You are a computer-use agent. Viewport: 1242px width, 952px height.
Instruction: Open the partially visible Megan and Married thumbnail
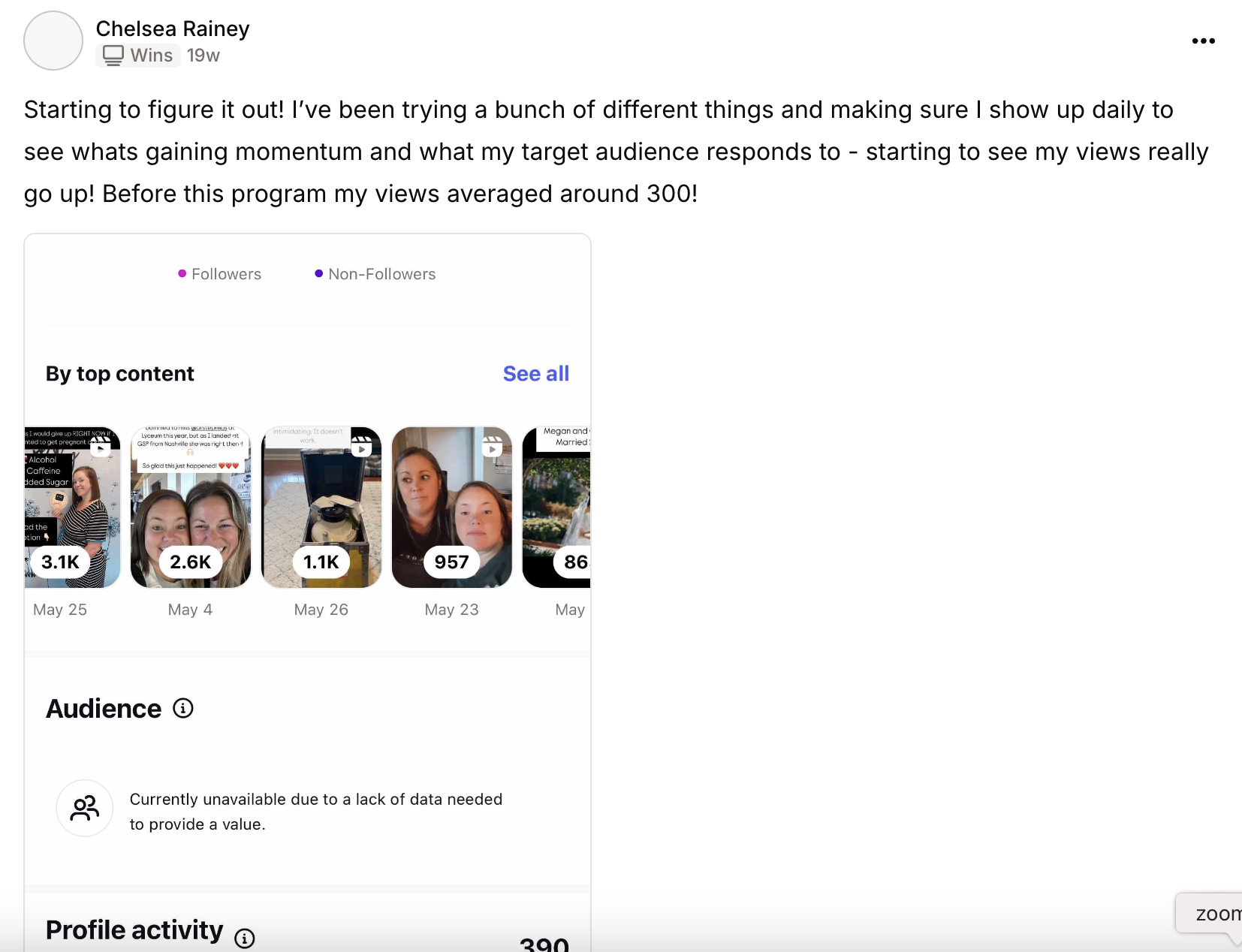click(557, 507)
